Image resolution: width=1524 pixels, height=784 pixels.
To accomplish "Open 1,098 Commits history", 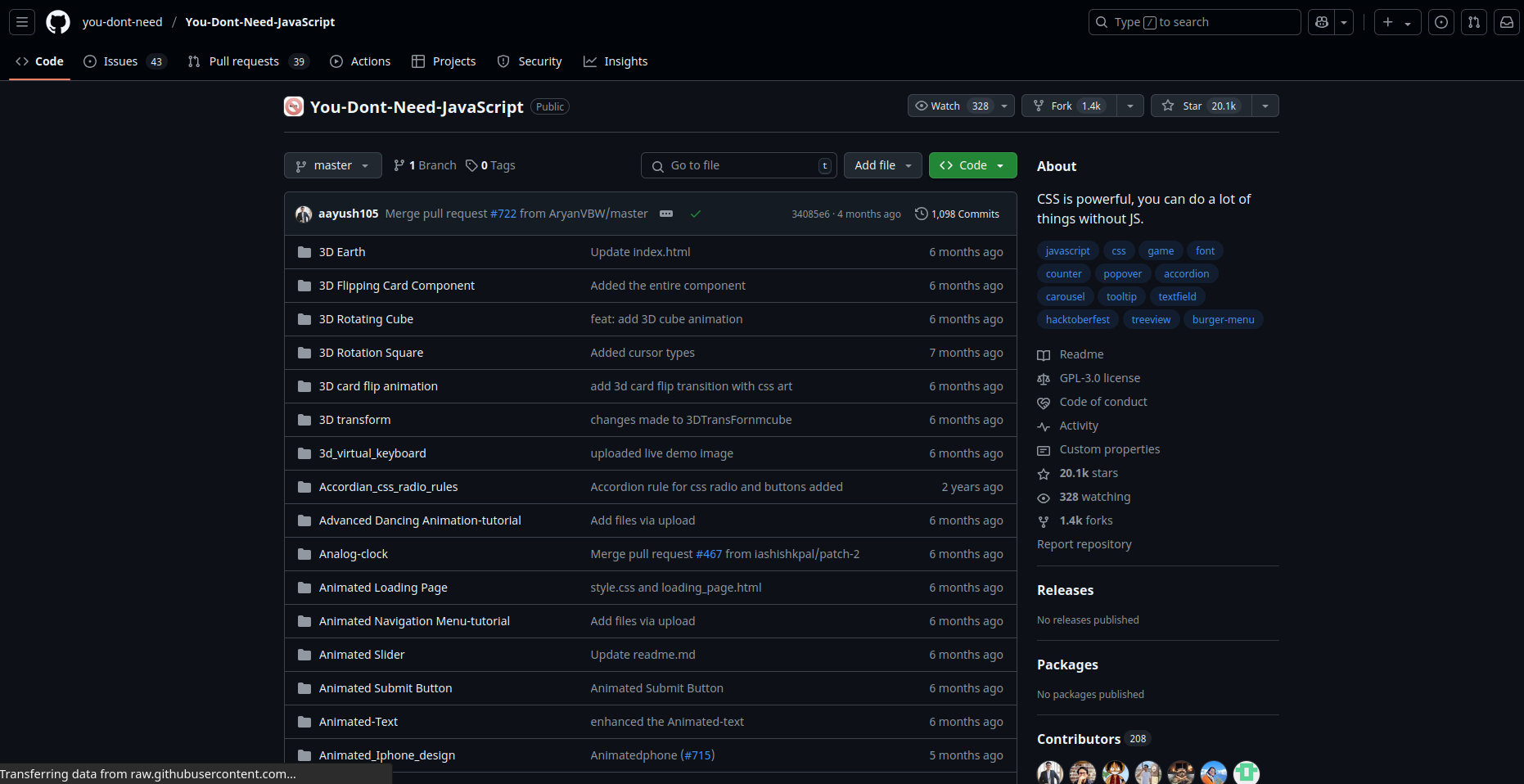I will [x=957, y=214].
